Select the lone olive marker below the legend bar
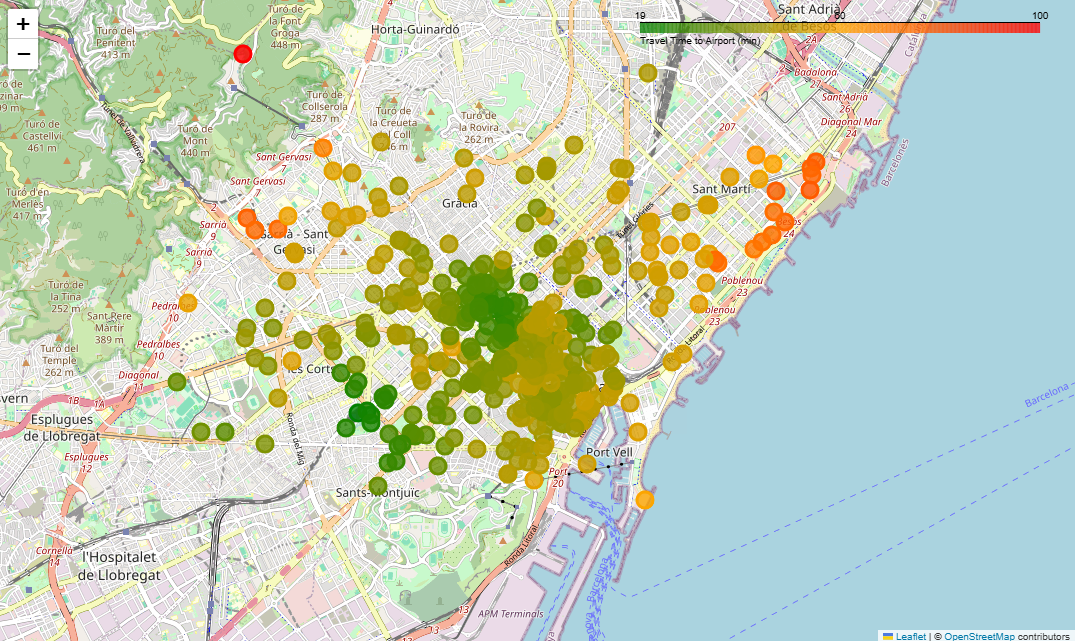This screenshot has height=641, width=1078. (x=648, y=72)
